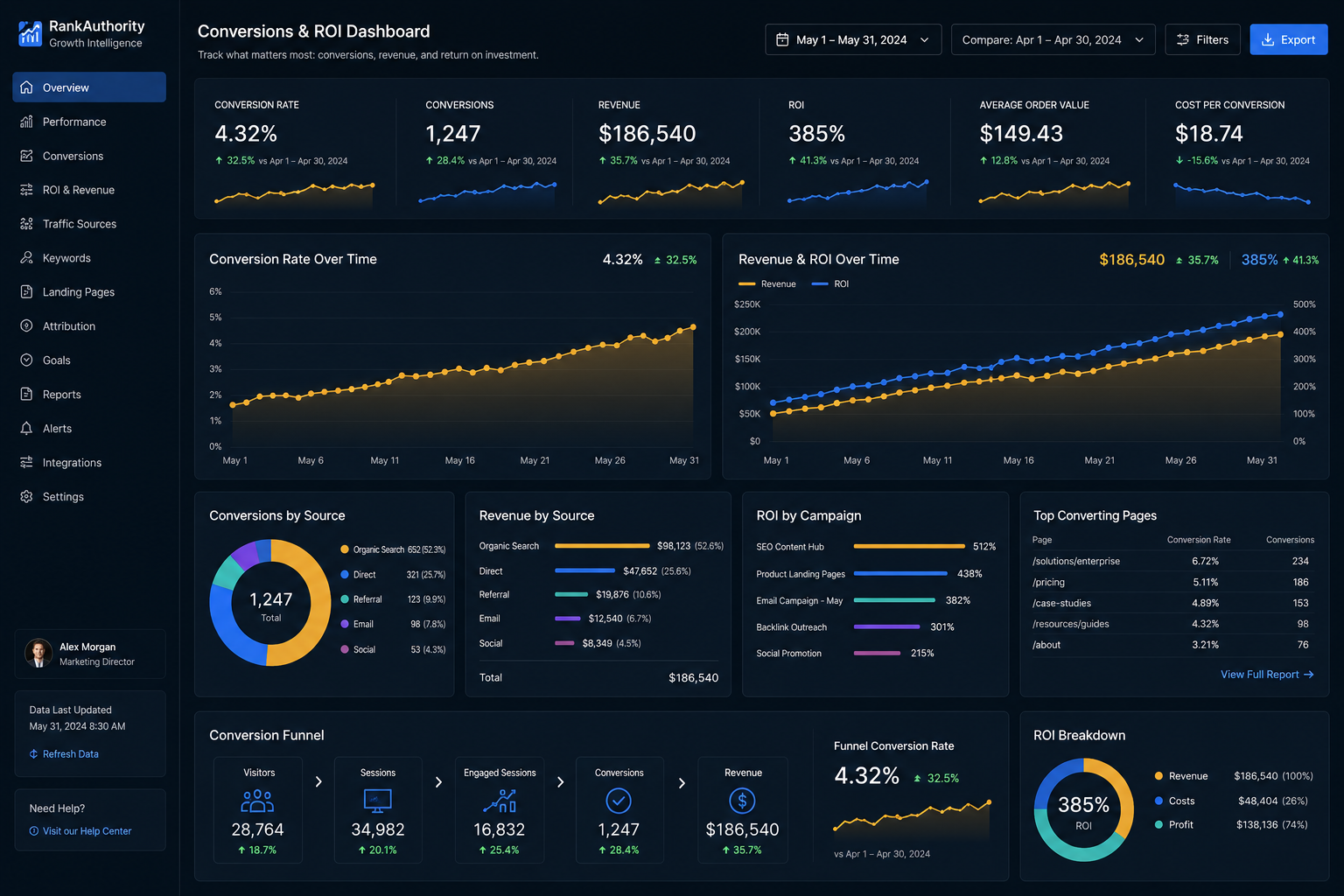Click the Sessions monitor icon in funnel
1344x896 pixels.
point(377,801)
